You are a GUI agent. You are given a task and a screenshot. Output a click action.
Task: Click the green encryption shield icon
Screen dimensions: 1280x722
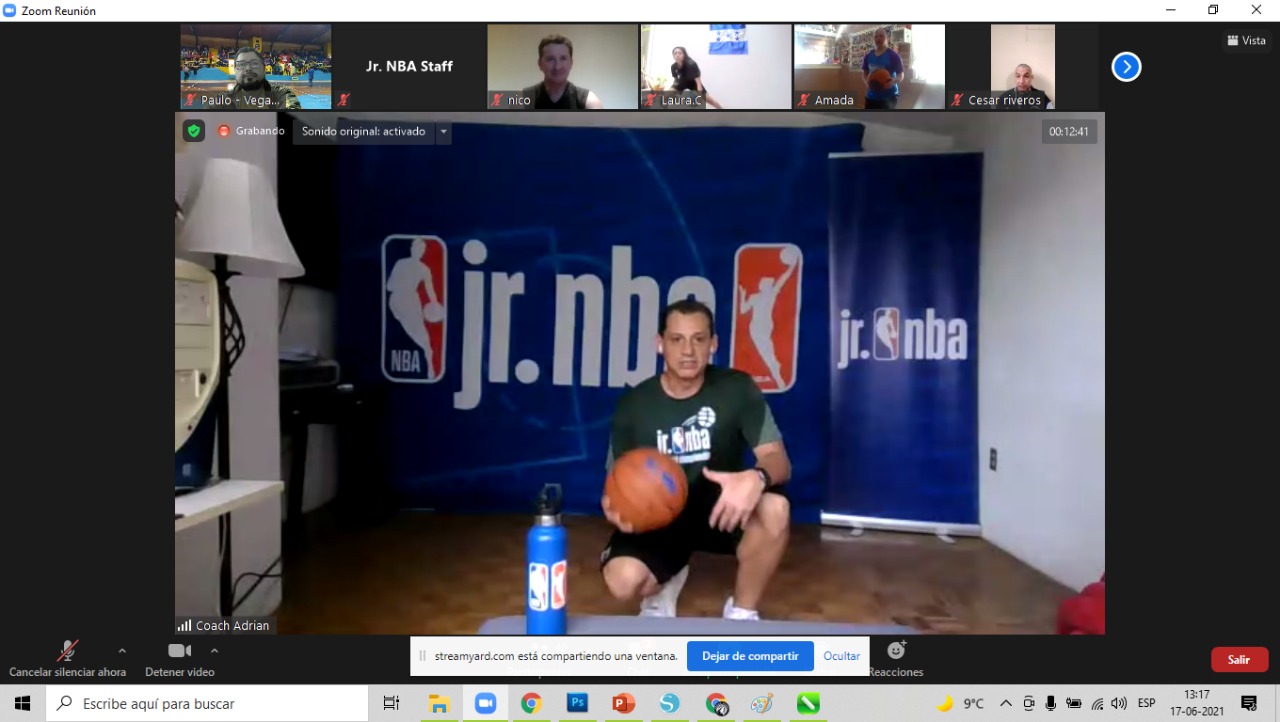click(x=193, y=131)
